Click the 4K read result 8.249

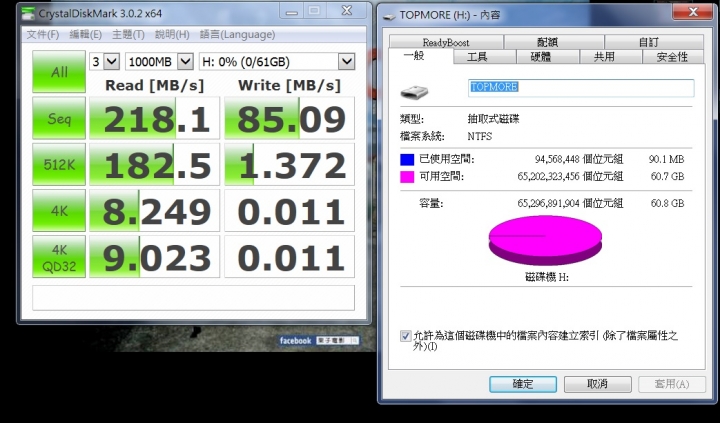point(155,211)
